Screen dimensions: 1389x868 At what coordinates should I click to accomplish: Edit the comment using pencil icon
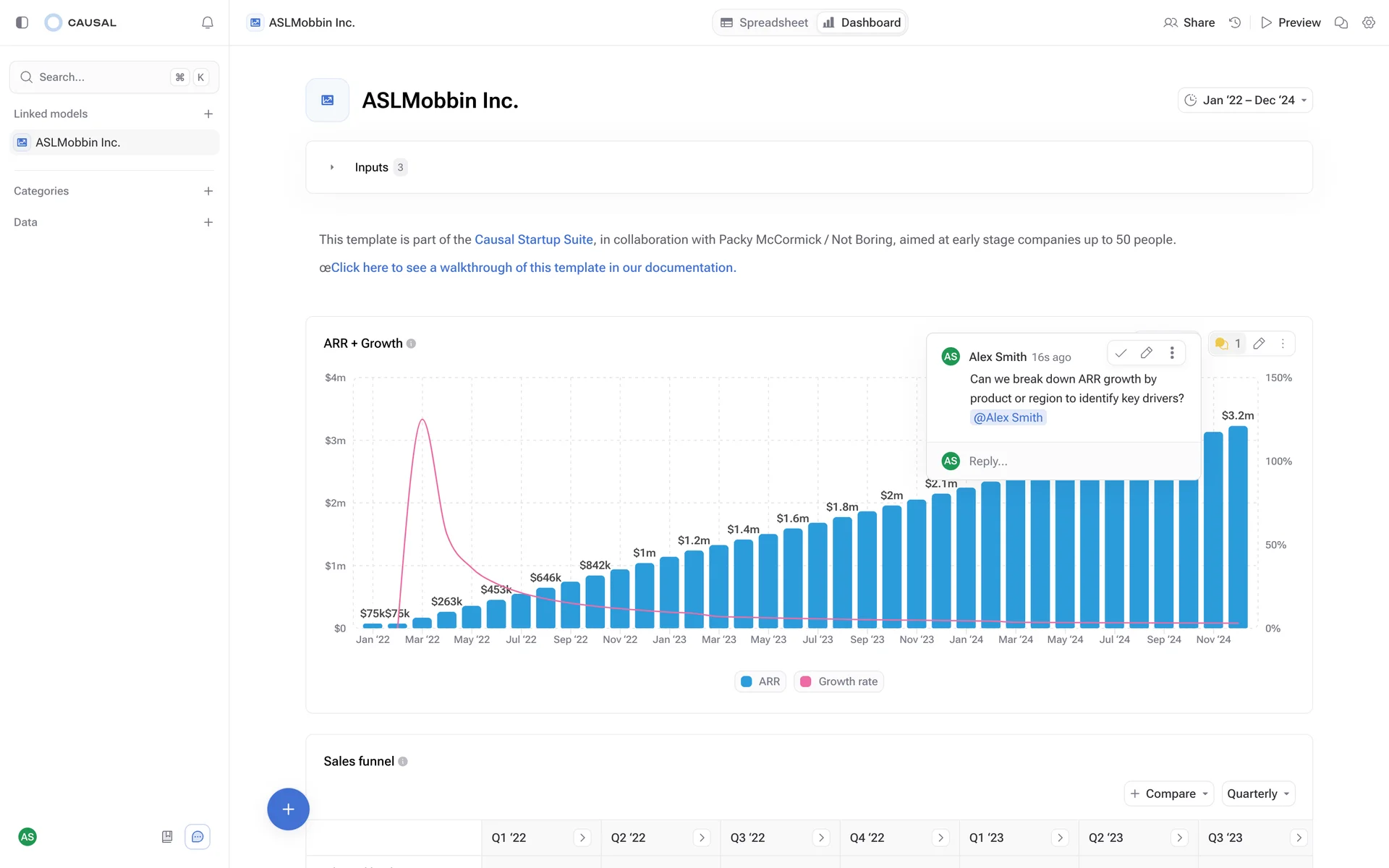[x=1147, y=353]
